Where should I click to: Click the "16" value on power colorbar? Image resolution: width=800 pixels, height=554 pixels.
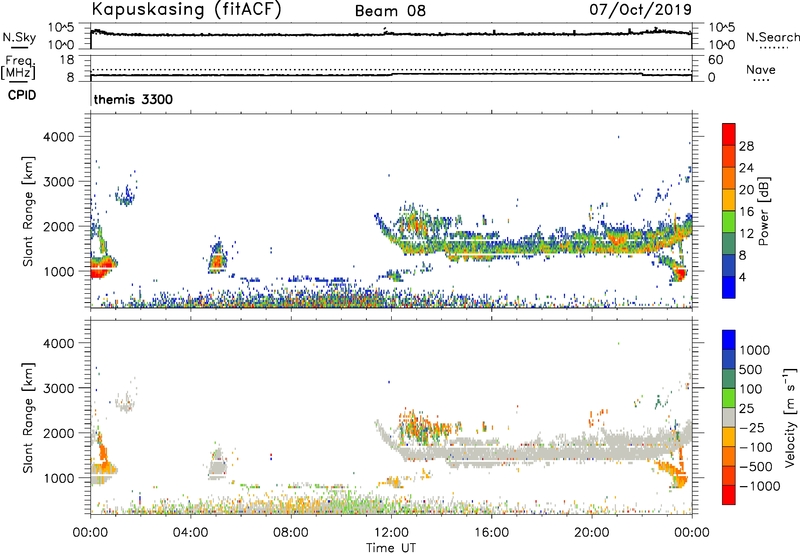tap(746, 211)
